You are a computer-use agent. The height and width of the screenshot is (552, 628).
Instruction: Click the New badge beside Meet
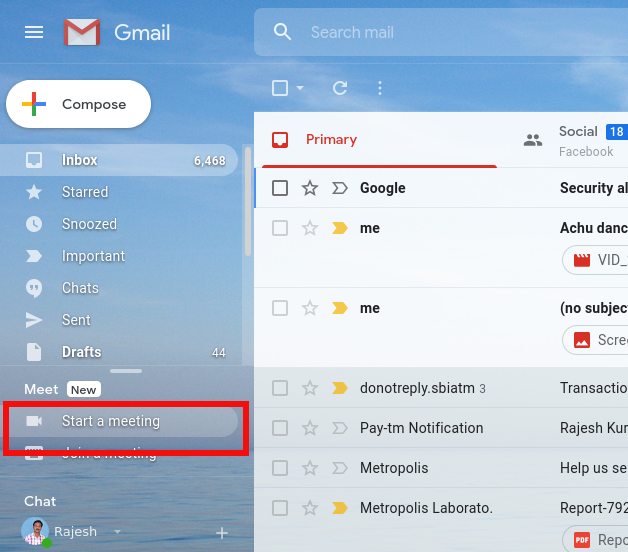coord(84,389)
